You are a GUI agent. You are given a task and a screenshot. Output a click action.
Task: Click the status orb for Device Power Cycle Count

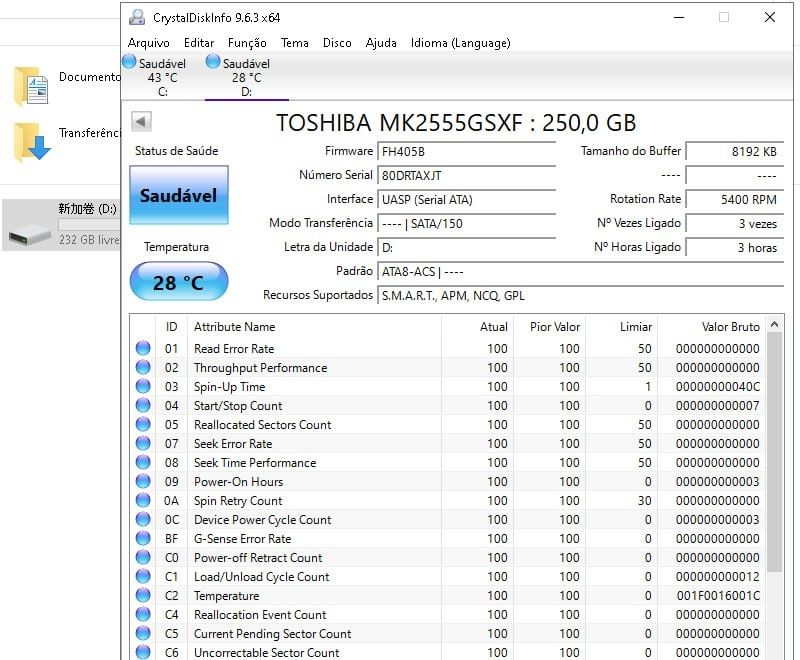click(x=143, y=519)
